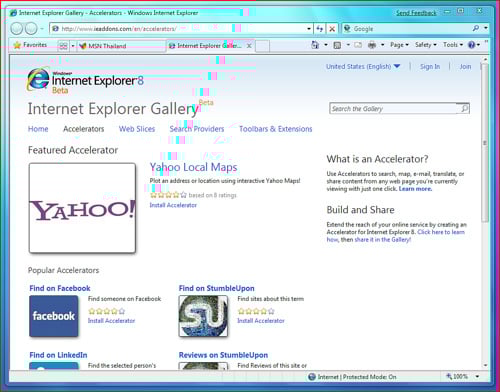The image size is (500, 392).
Task: Open the United States (English) language dropdown
Action: pos(363,67)
